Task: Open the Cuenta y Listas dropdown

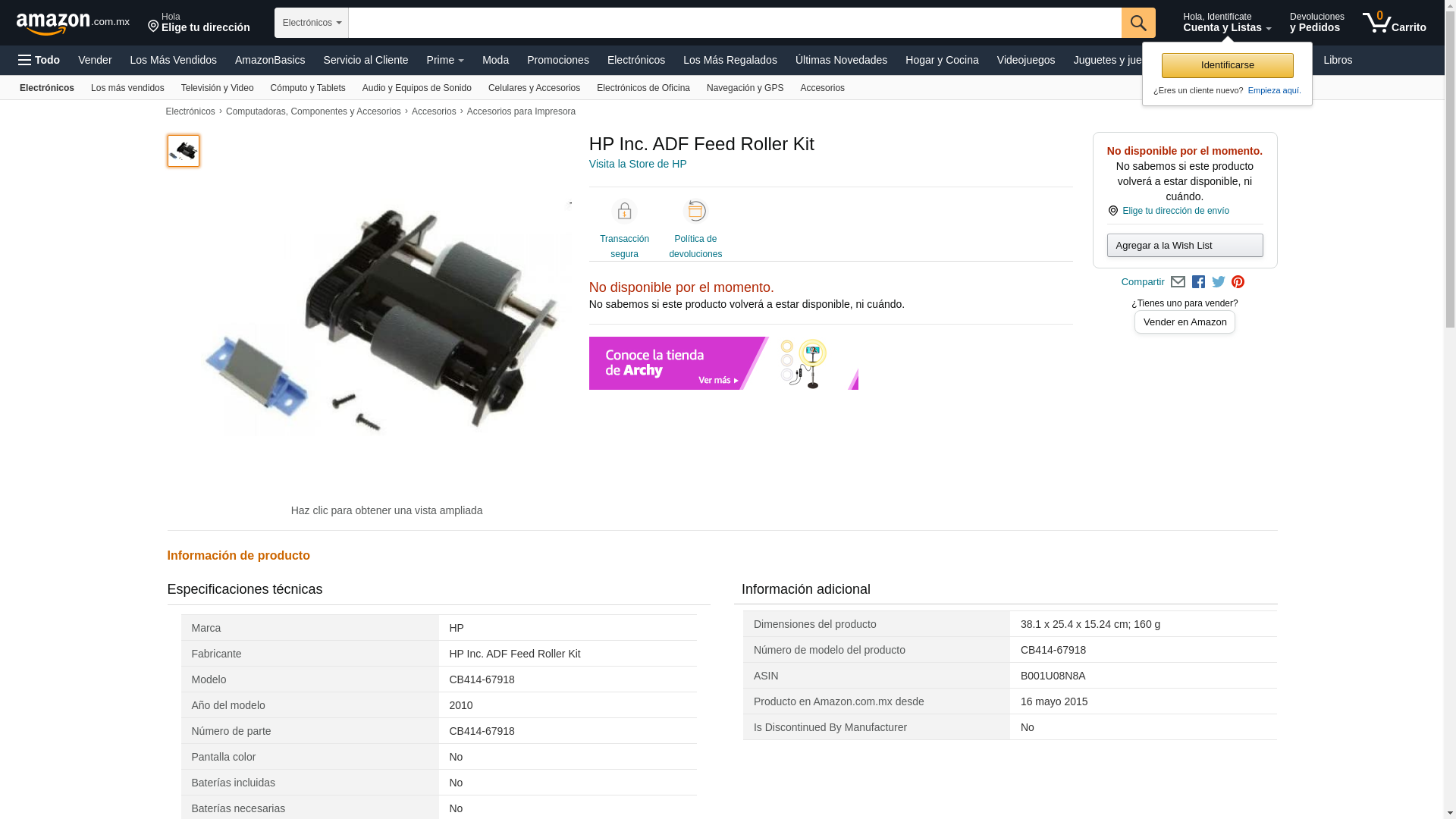Action: coord(1227,23)
